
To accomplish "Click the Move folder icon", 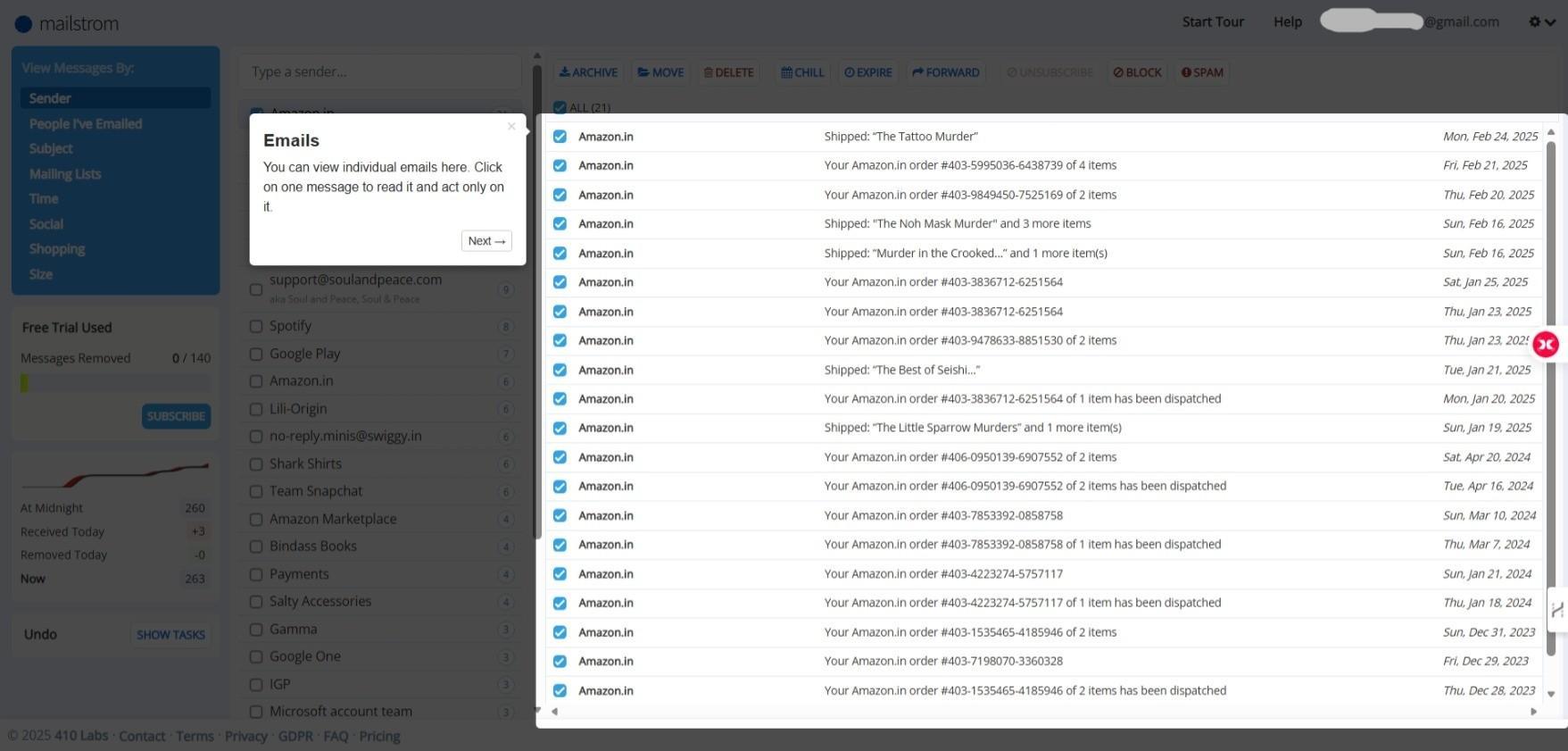I will [x=643, y=72].
